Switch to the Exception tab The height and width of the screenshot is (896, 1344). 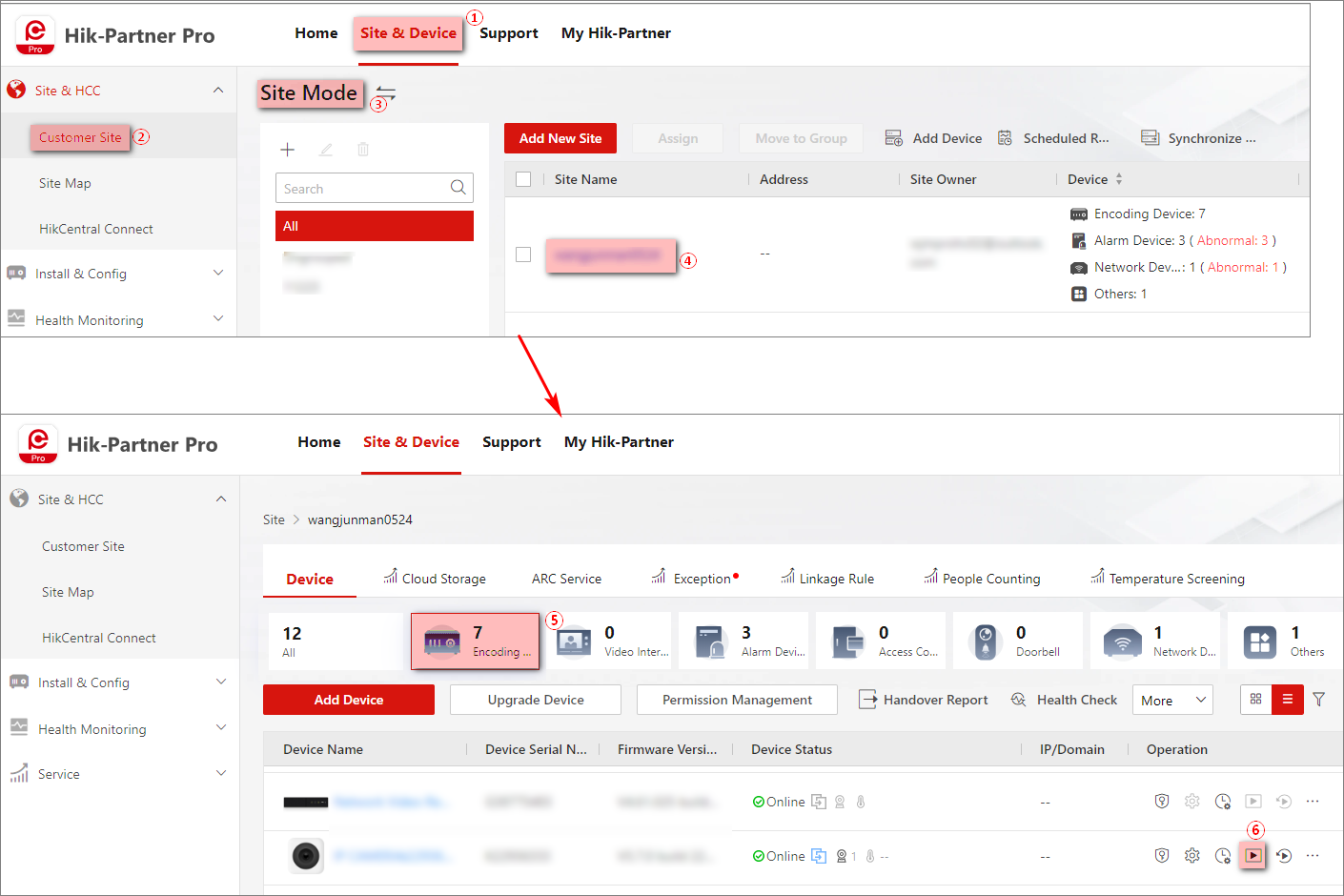click(x=694, y=579)
